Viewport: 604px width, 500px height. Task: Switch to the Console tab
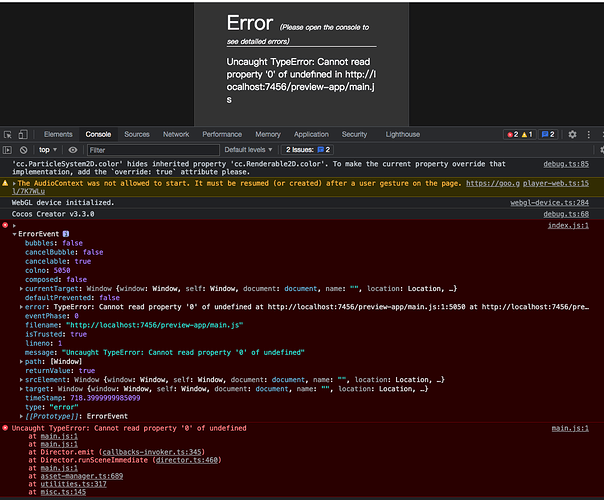pyautogui.click(x=98, y=134)
